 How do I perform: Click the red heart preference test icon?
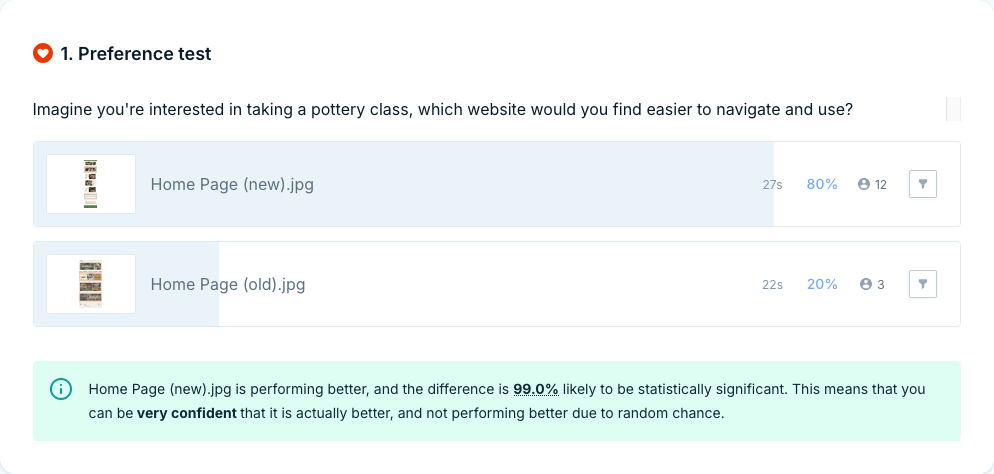(42, 54)
